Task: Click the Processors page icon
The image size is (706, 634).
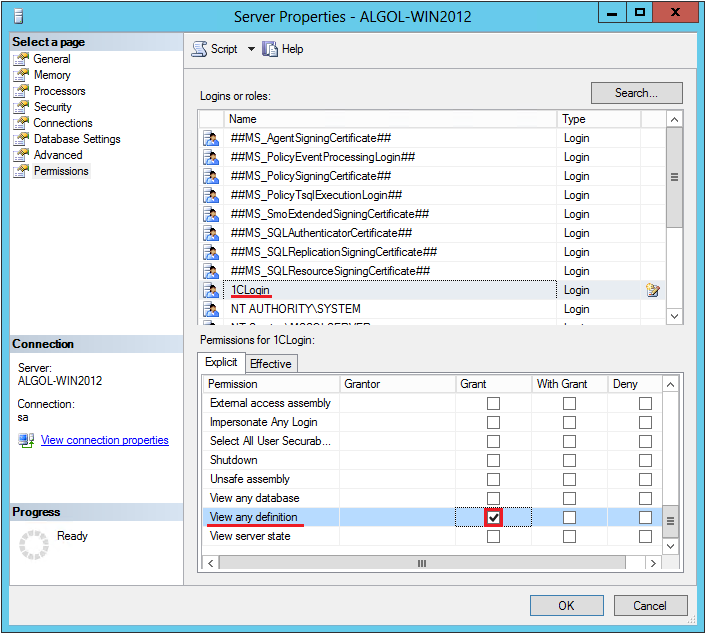Action: click(21, 91)
